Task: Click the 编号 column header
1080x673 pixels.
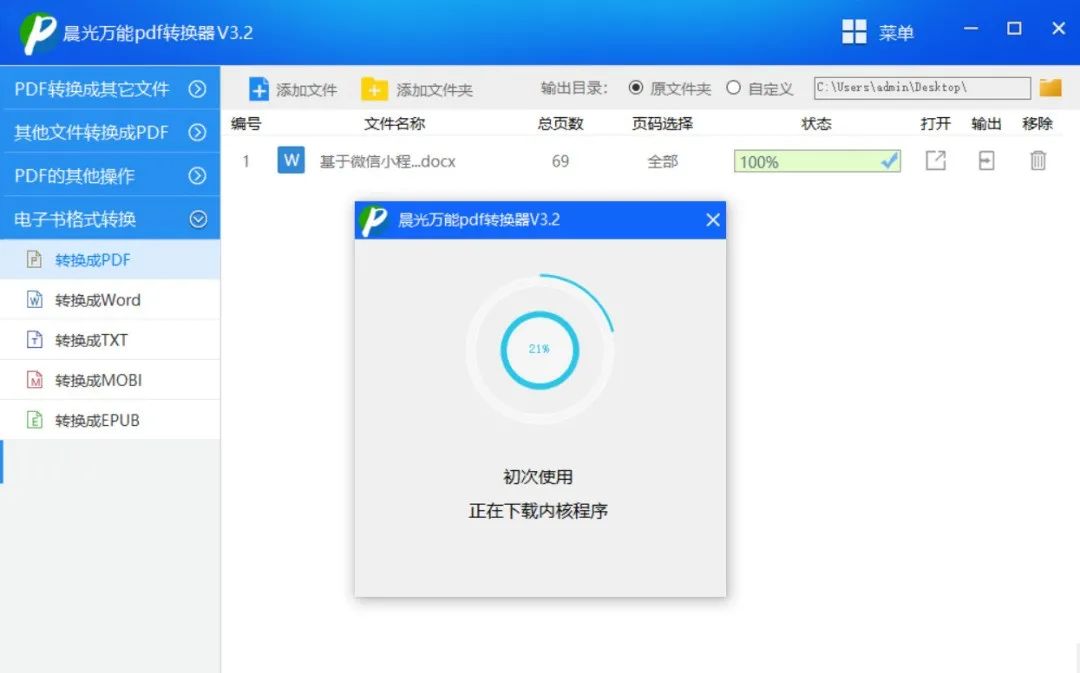Action: click(x=246, y=123)
